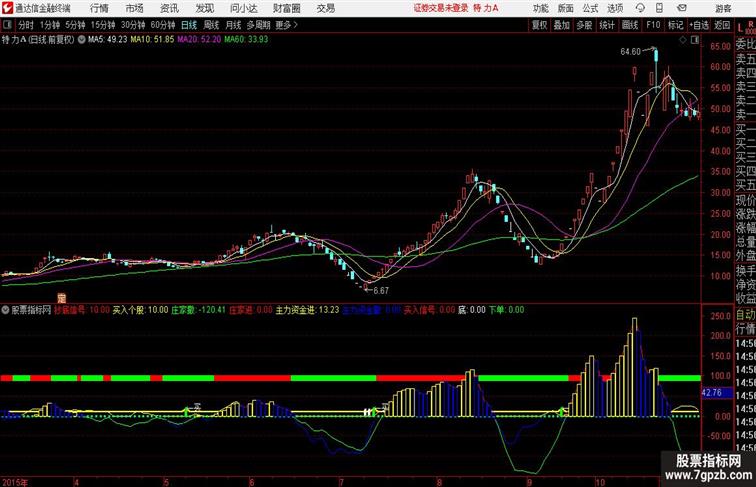Click the 统计 statistics button
This screenshot has height=487, width=756.
point(607,25)
